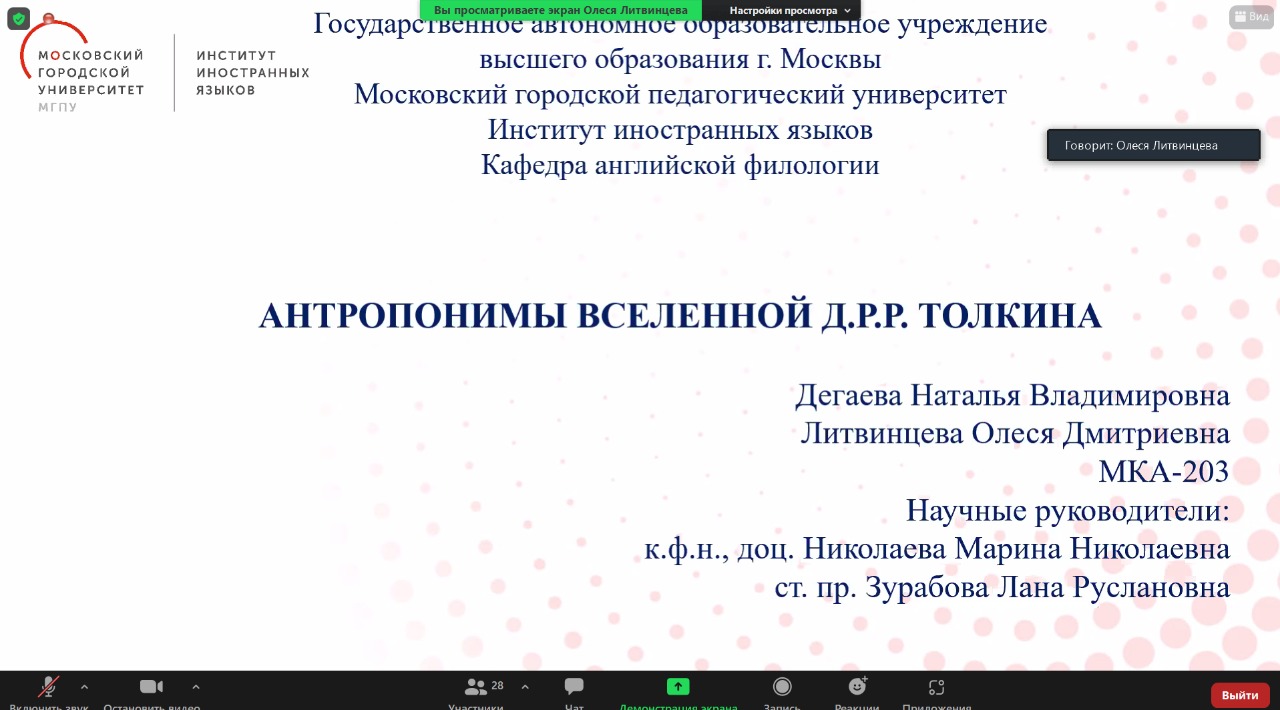1280x710 pixels.
Task: Expand audio options arrow beside microphone
Action: pos(84,687)
